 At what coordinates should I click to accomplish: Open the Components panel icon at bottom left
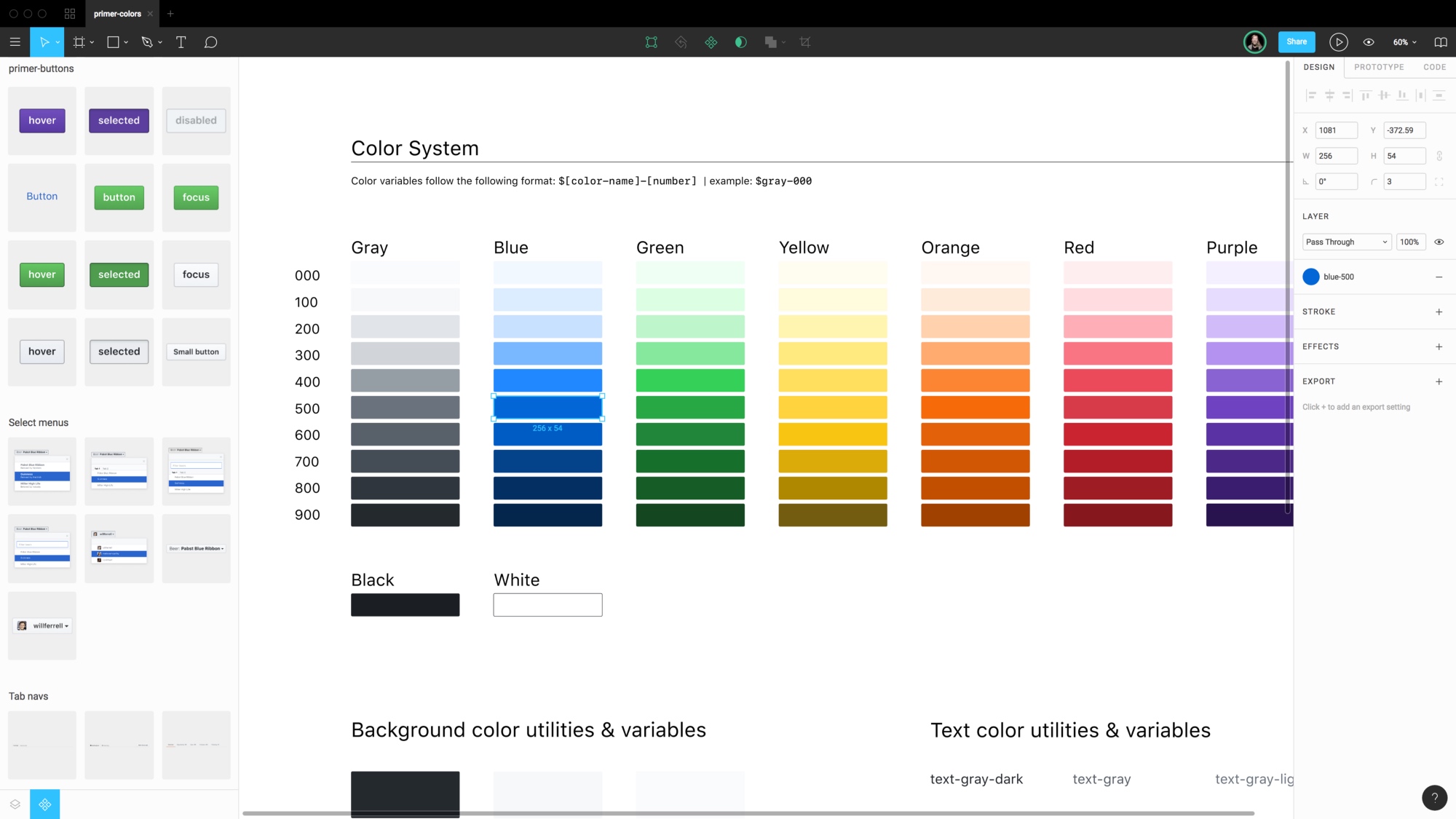click(x=44, y=804)
